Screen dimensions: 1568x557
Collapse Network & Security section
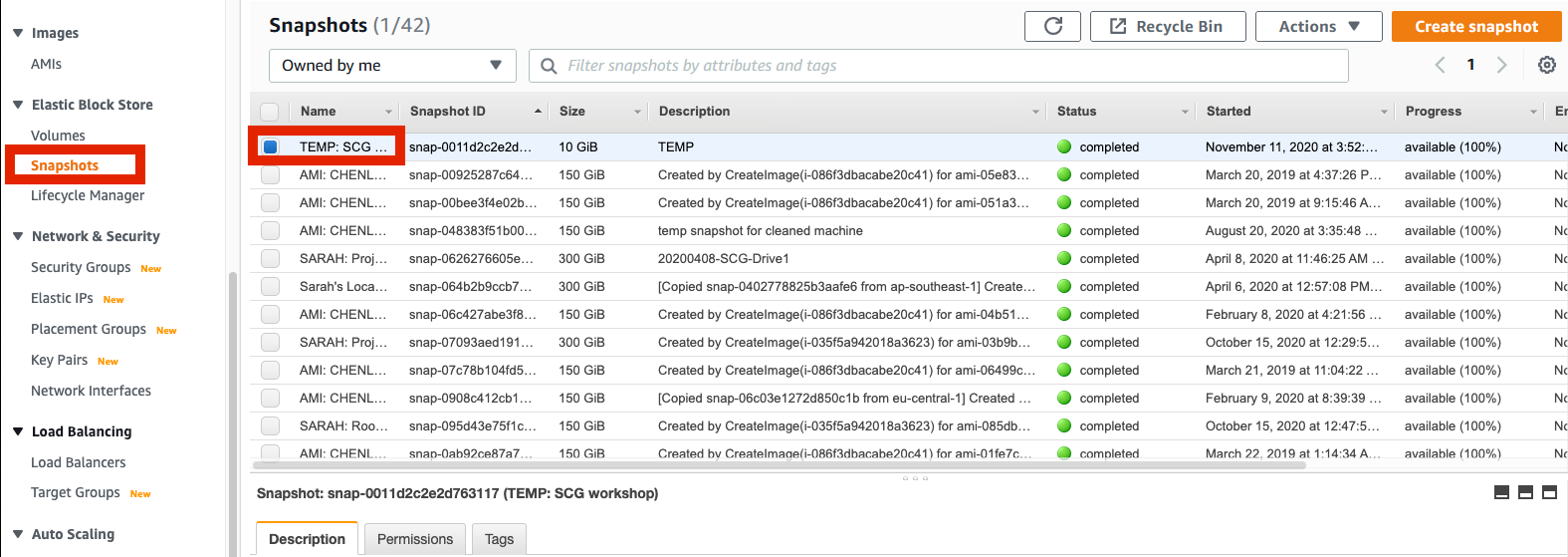tap(18, 236)
